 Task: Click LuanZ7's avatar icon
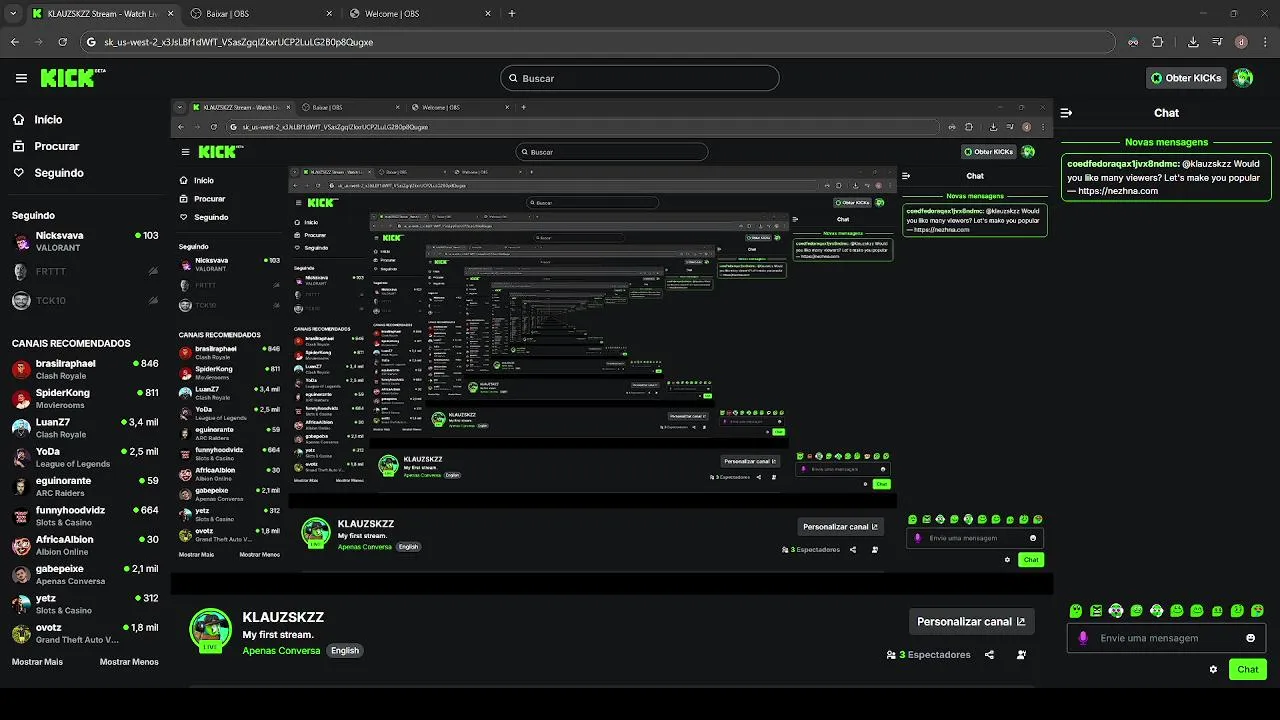(21, 427)
